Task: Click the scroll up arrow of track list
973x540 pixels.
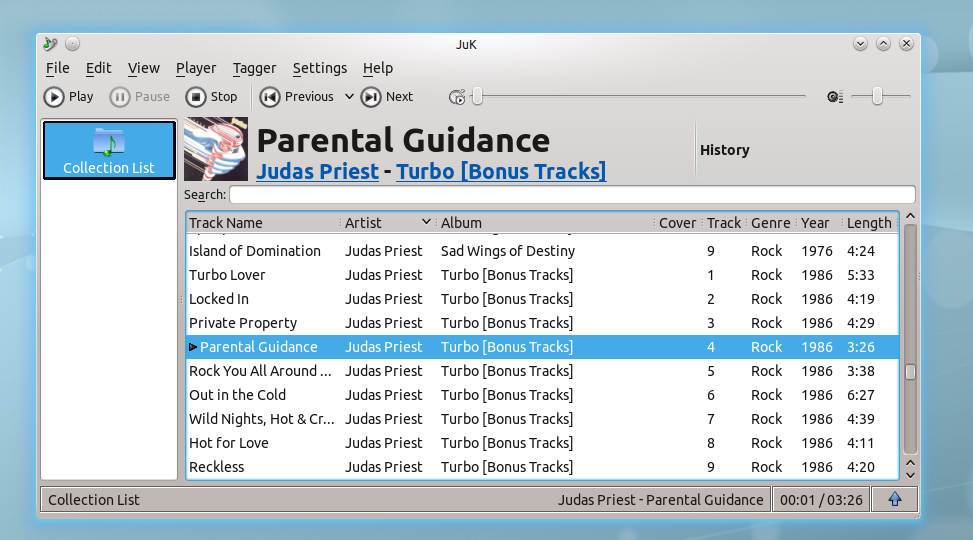Action: click(910, 216)
